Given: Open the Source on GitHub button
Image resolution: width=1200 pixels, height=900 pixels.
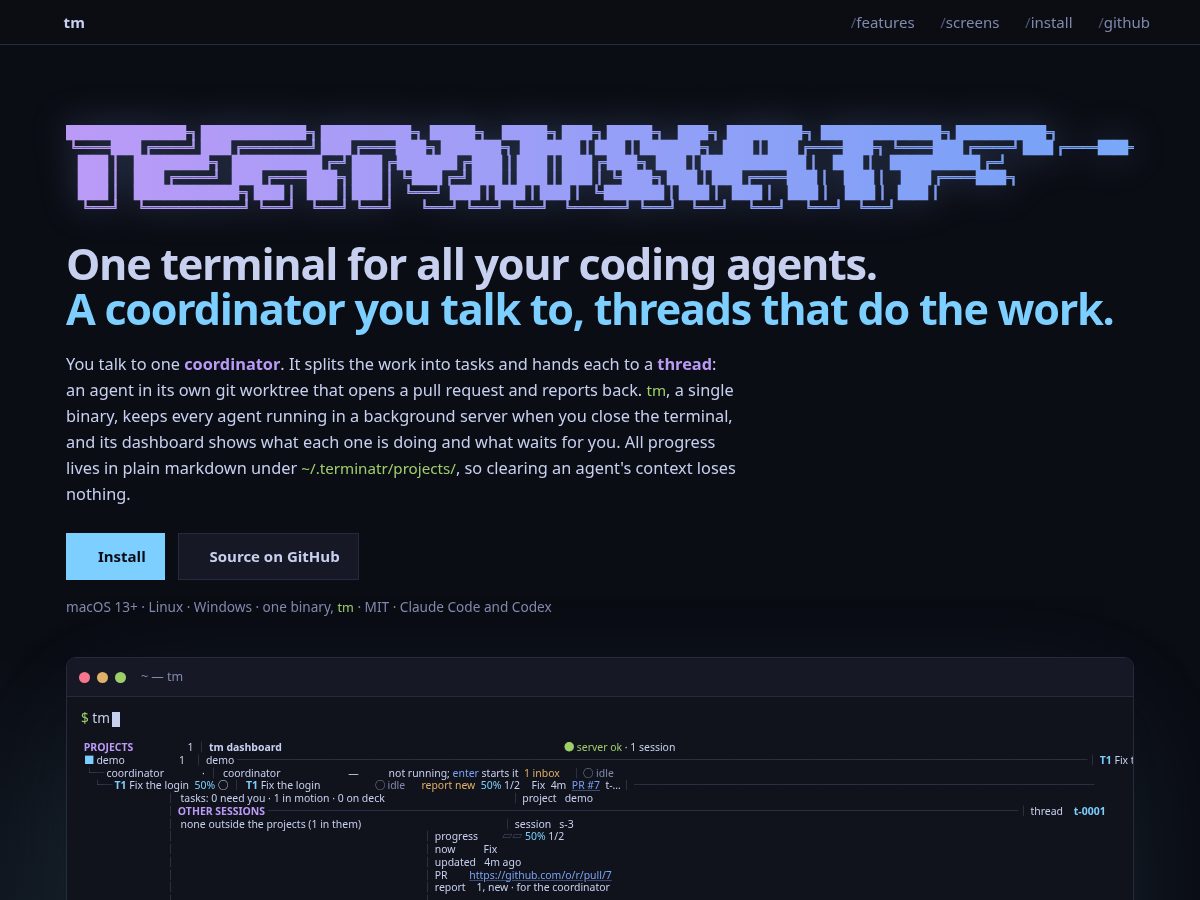Looking at the screenshot, I should point(268,557).
